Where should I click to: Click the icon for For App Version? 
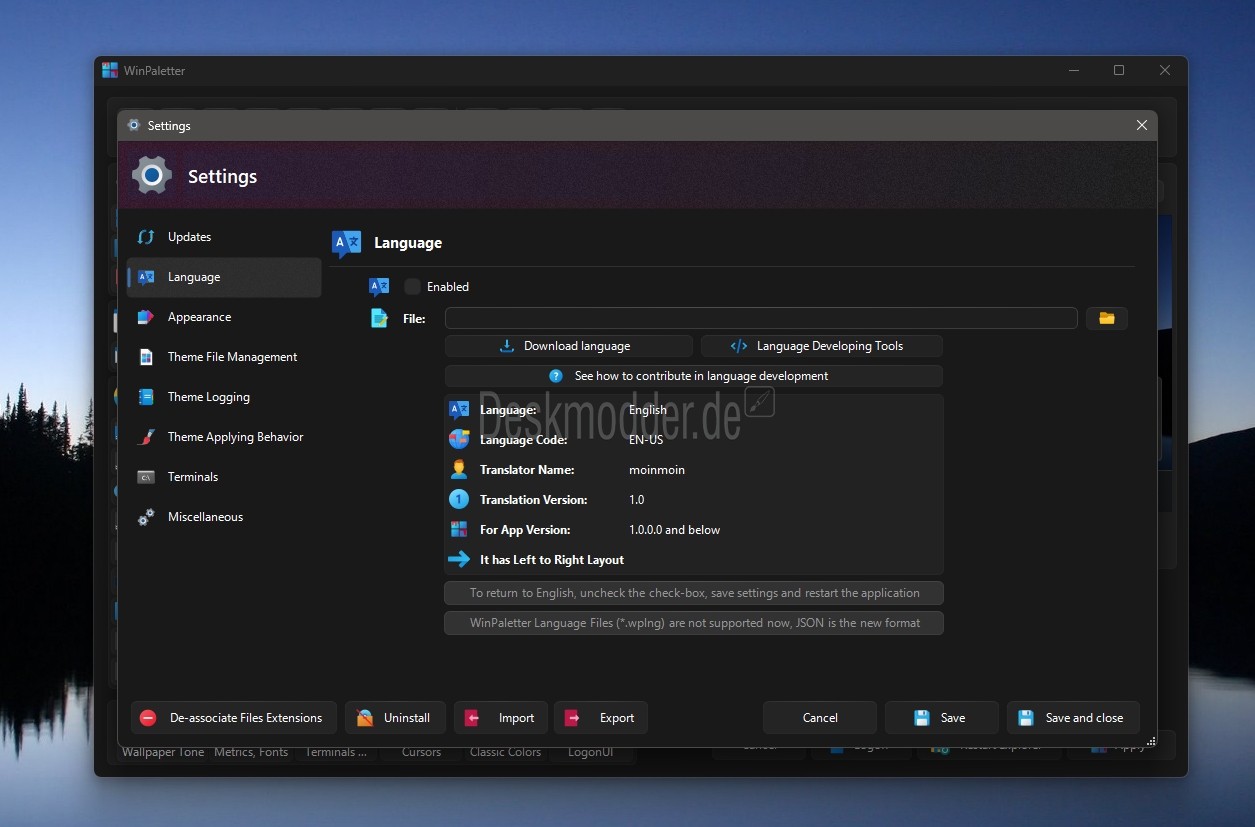coord(459,529)
